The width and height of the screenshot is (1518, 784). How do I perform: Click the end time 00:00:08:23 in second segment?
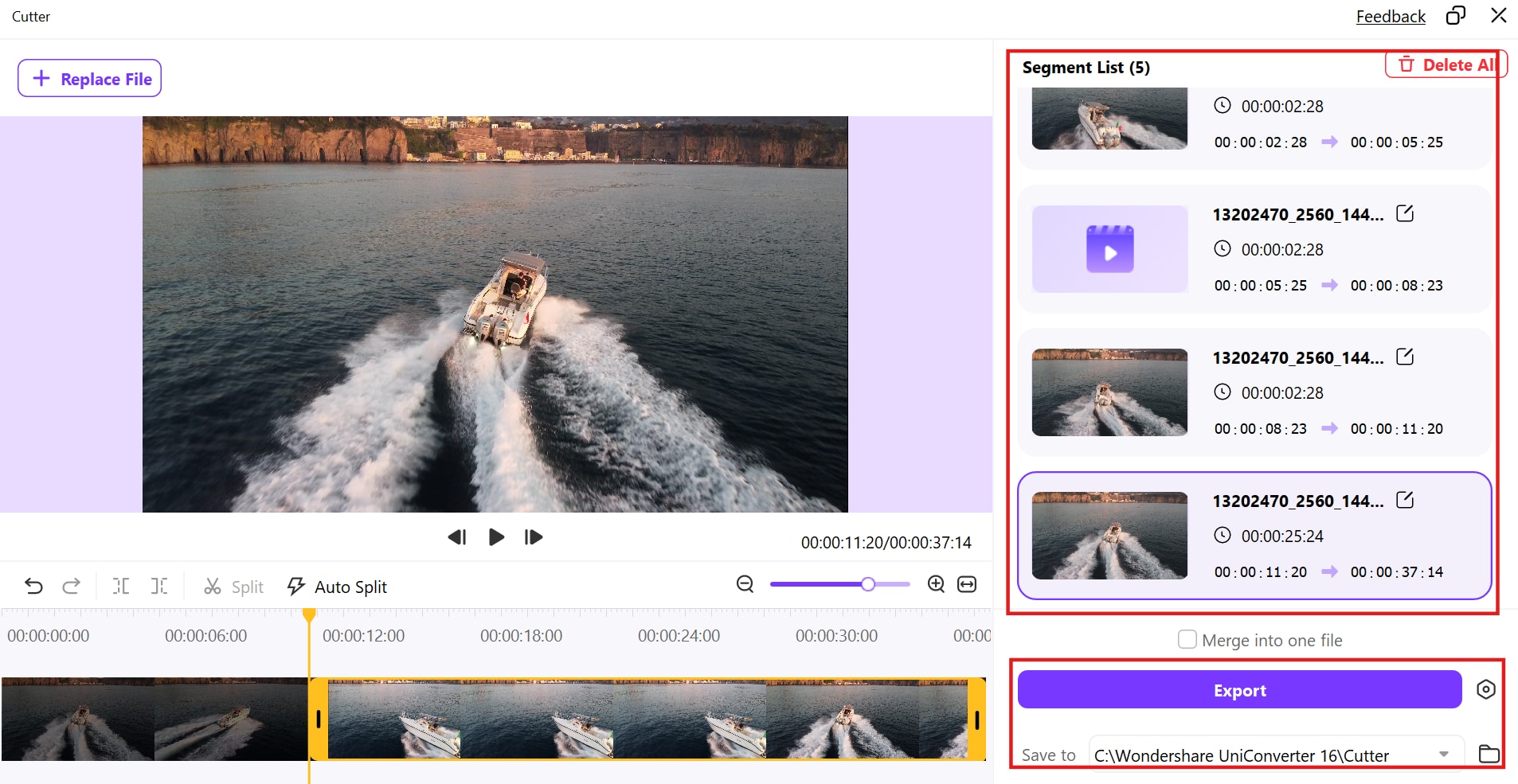click(x=1397, y=285)
